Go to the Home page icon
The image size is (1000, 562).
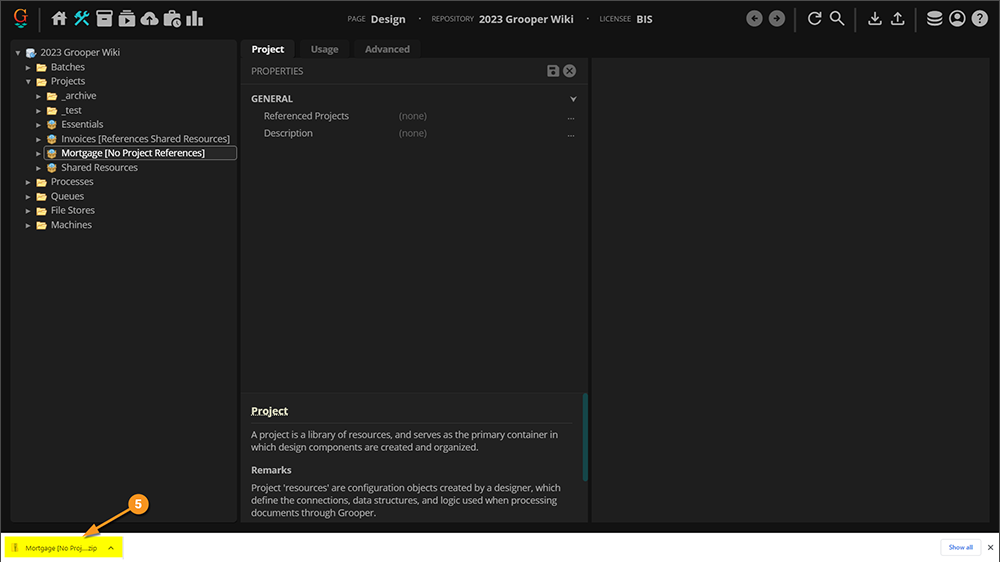click(x=59, y=18)
